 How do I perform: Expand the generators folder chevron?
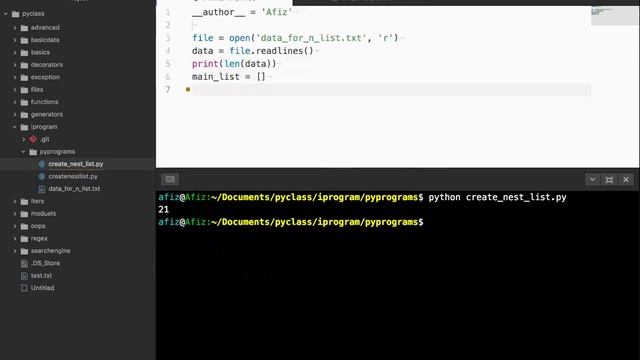[15, 115]
